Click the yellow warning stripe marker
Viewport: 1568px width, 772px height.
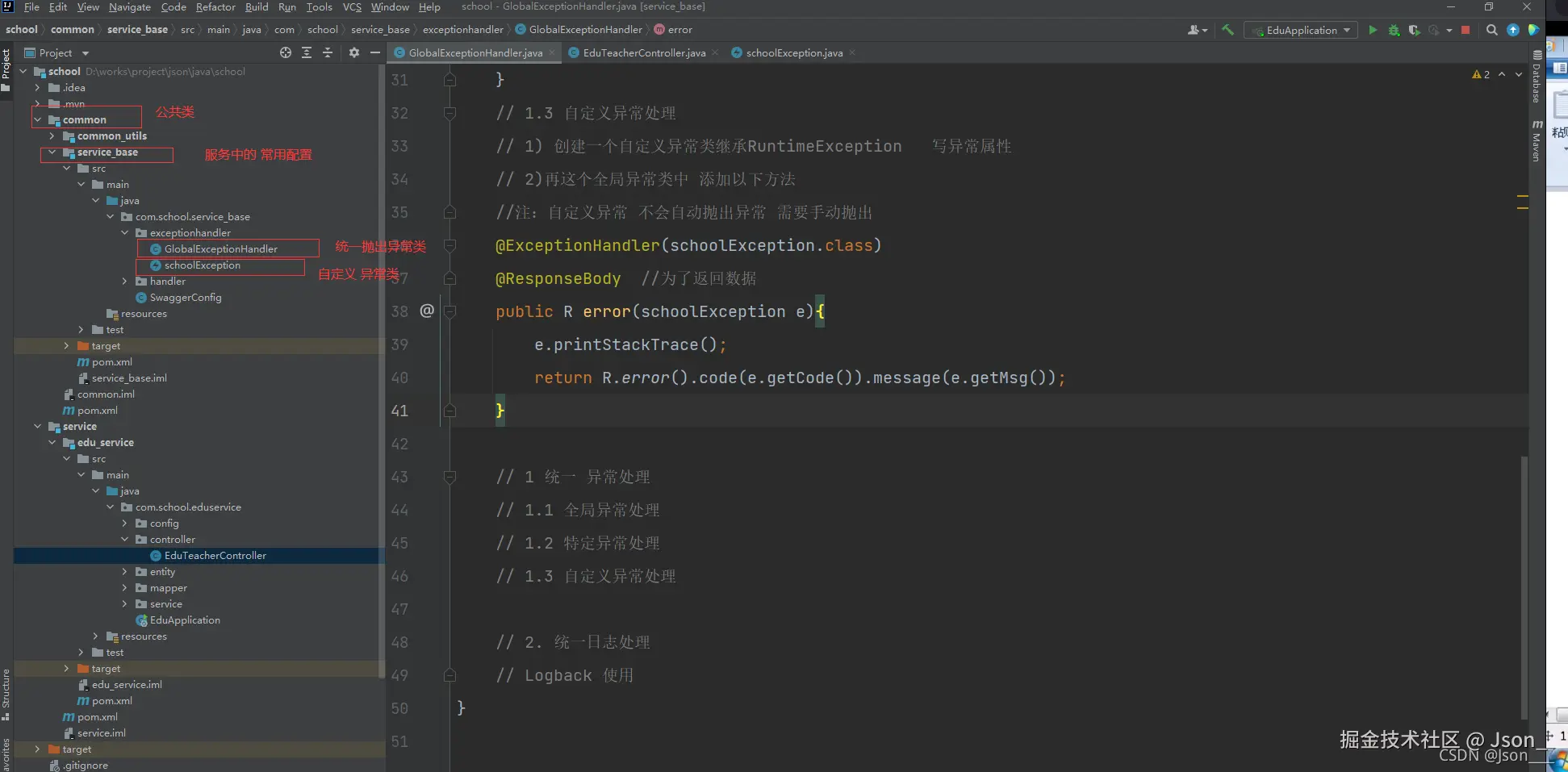coord(1523,196)
